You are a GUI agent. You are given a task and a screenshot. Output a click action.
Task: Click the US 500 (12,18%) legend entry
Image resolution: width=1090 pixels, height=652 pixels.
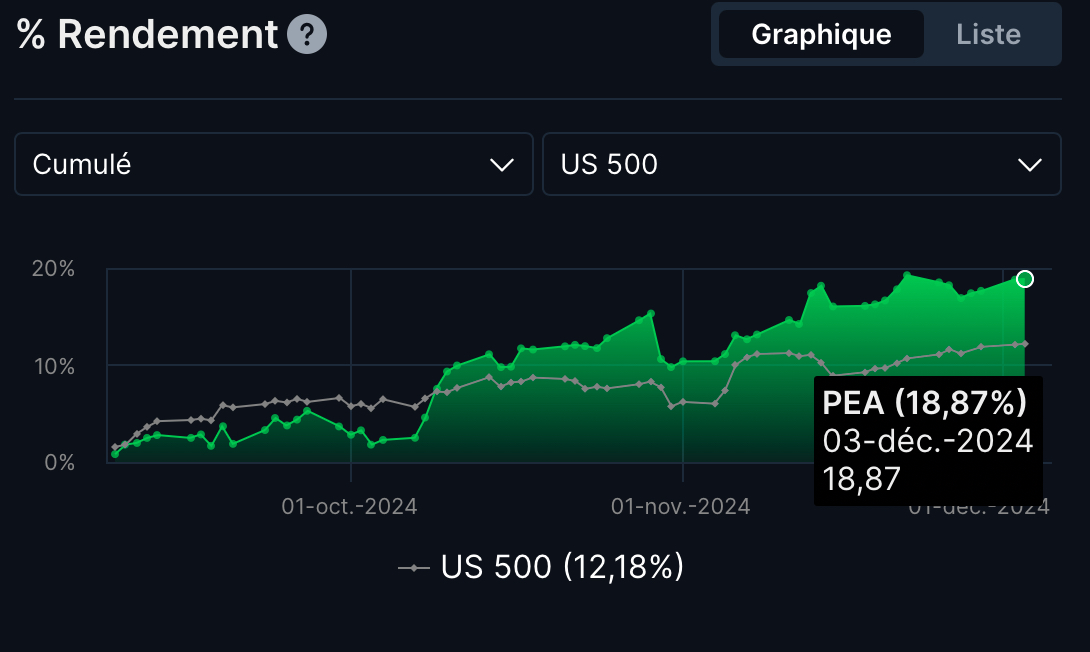[x=541, y=567]
